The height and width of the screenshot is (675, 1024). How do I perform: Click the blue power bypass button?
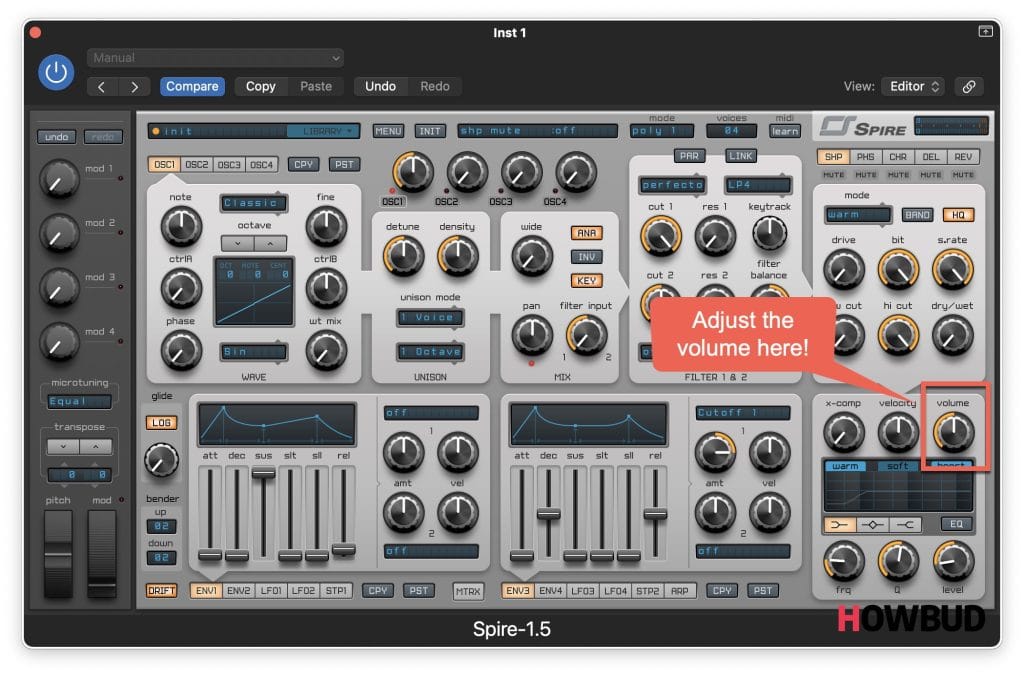(x=57, y=72)
